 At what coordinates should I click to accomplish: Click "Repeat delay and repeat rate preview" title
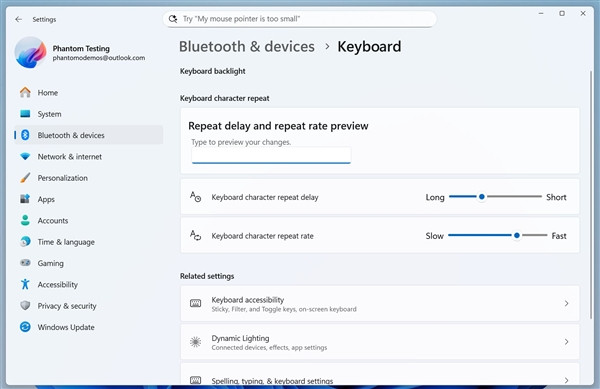tap(278, 126)
